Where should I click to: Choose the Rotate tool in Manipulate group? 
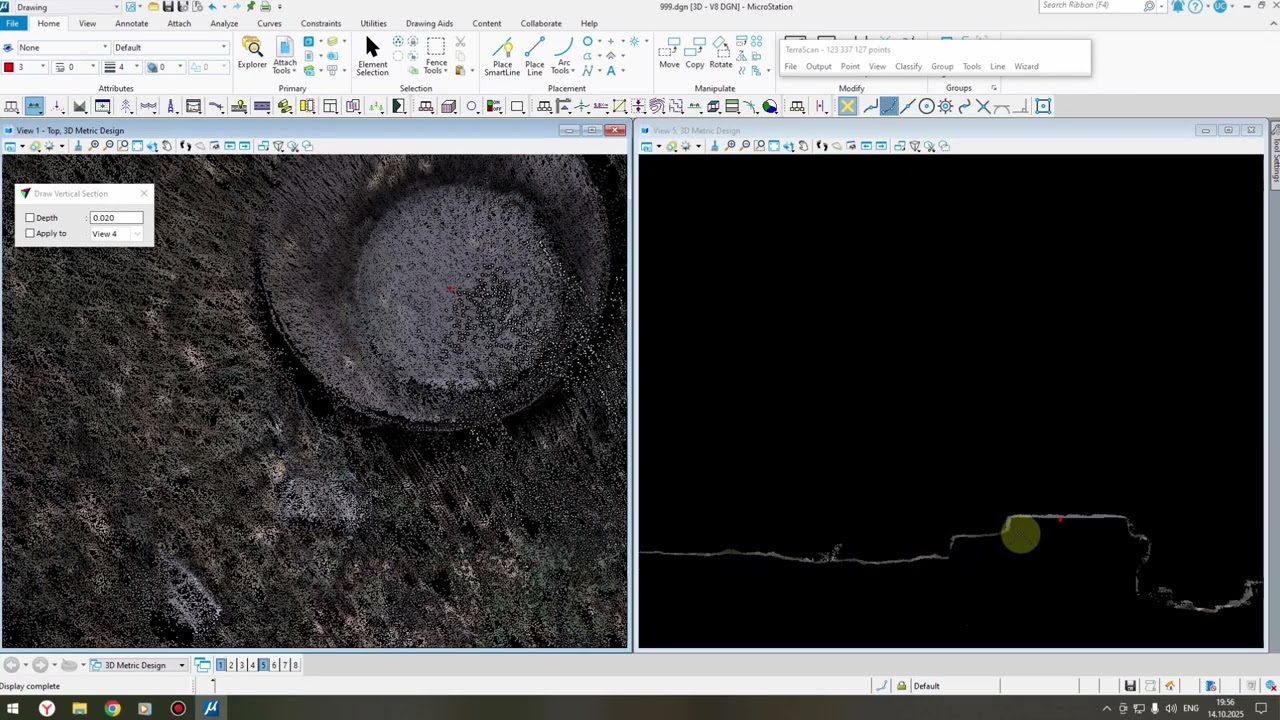[721, 53]
